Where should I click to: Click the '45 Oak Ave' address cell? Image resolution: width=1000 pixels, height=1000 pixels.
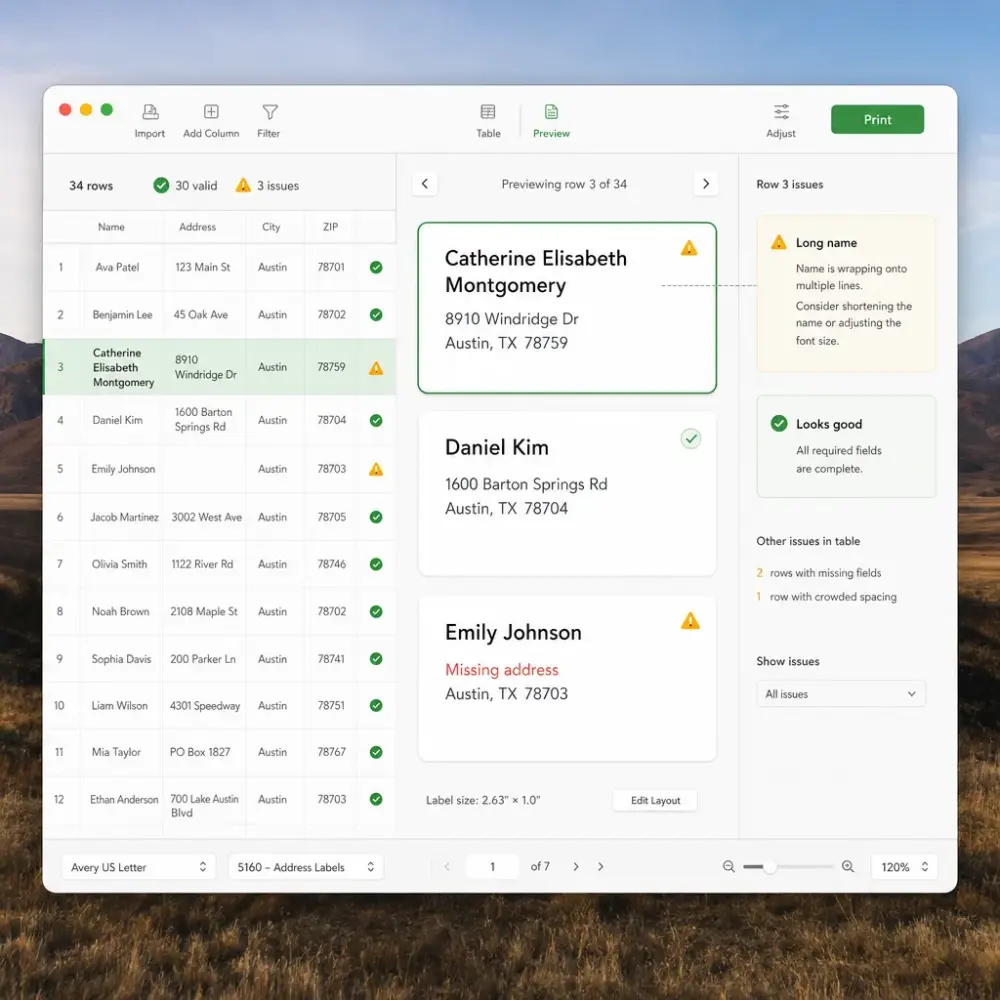click(201, 314)
